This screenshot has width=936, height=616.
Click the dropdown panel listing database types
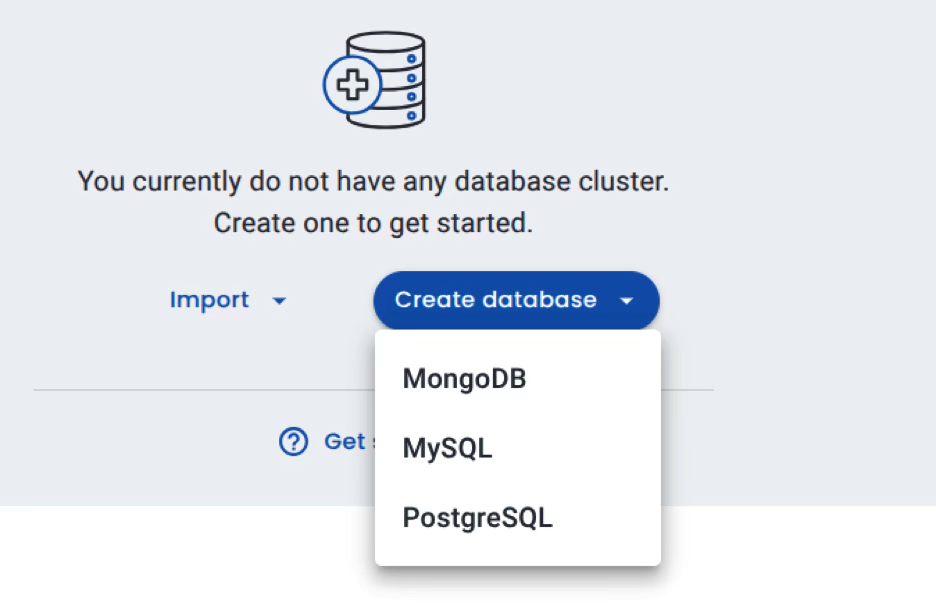tap(517, 447)
